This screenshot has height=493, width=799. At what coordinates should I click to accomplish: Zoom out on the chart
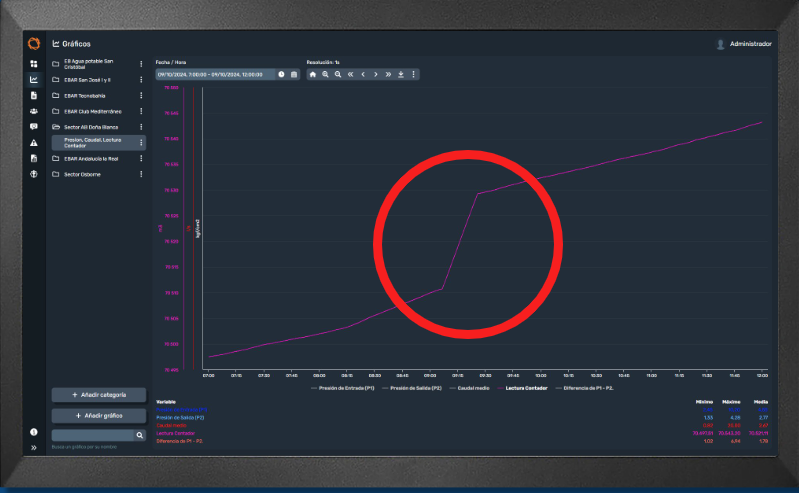[338, 74]
